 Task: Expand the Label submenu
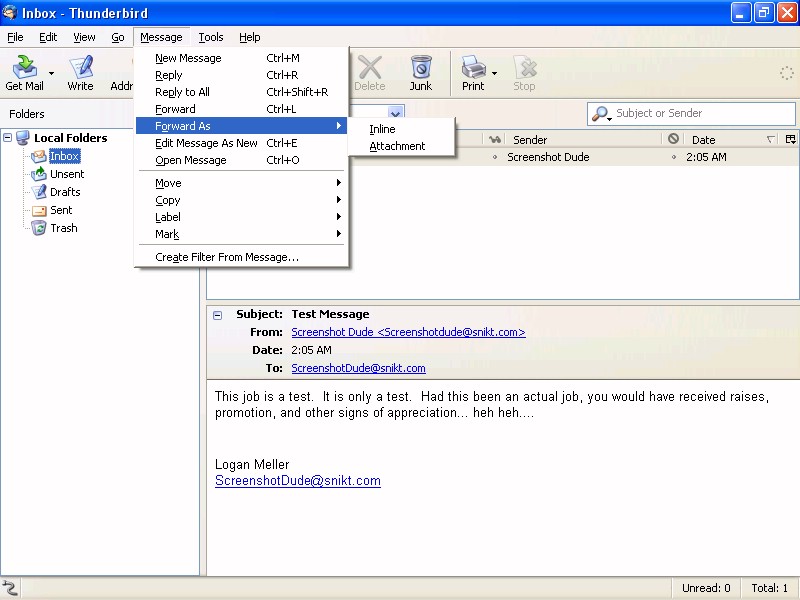tap(242, 217)
